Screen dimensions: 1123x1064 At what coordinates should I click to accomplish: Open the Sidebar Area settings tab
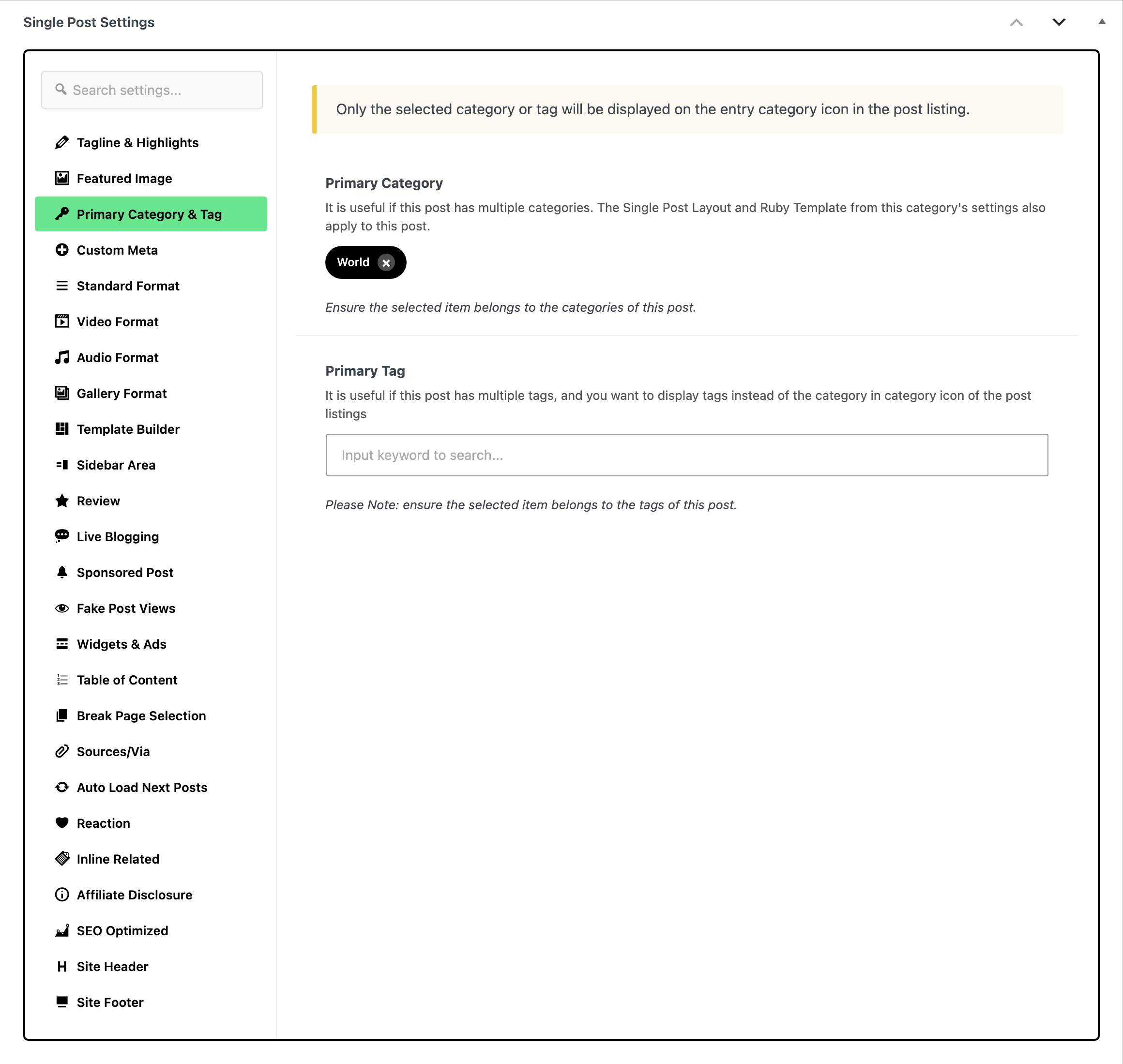click(151, 465)
